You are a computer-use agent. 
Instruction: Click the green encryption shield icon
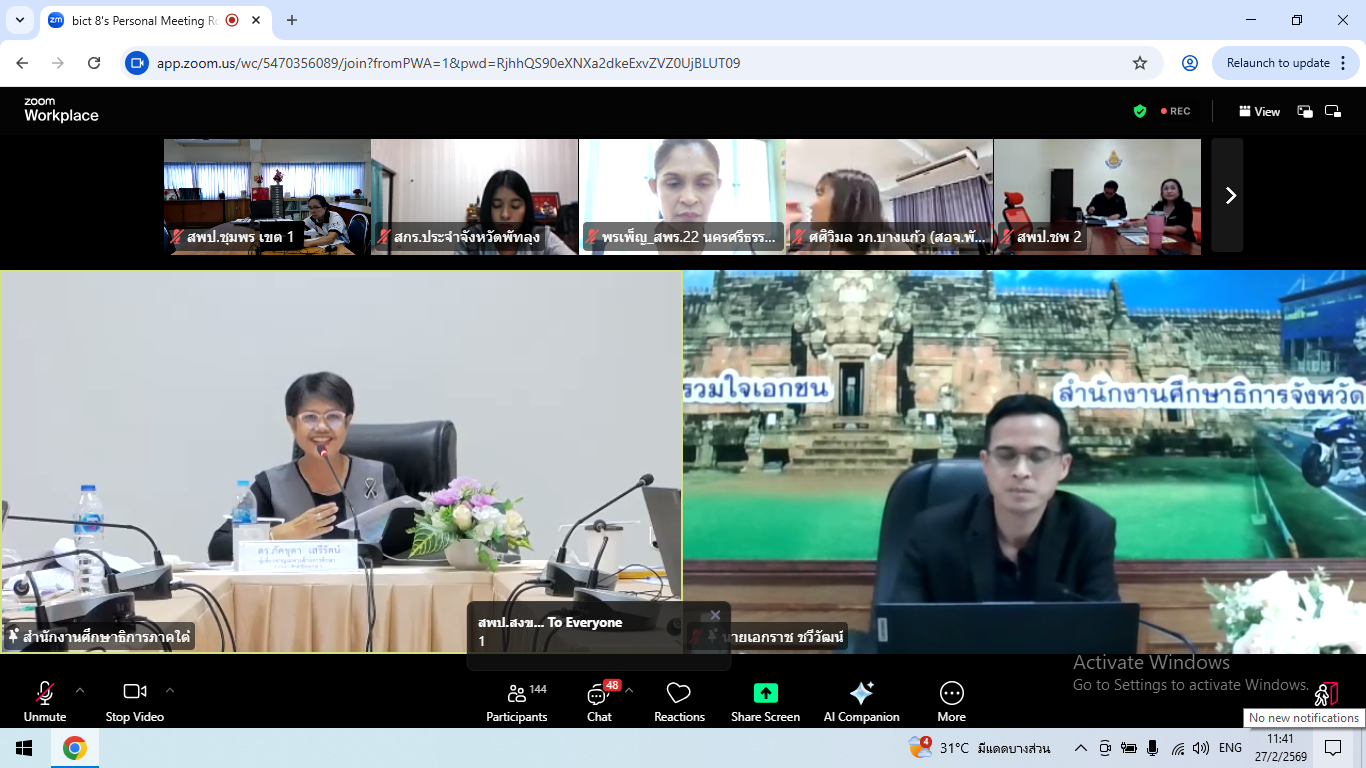pyautogui.click(x=1139, y=111)
